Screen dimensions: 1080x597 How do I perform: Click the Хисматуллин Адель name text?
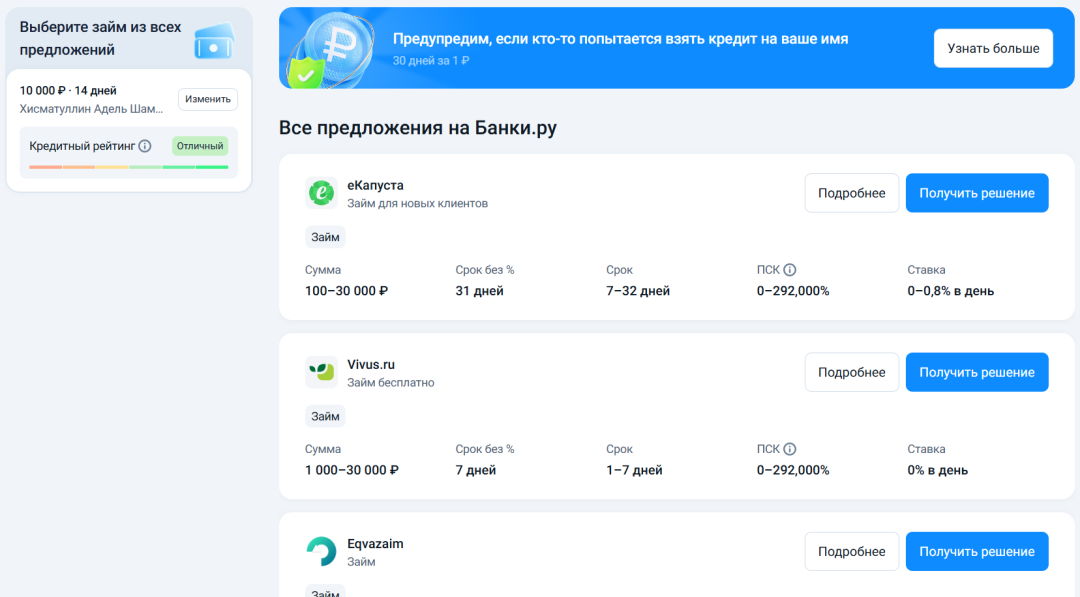click(92, 109)
